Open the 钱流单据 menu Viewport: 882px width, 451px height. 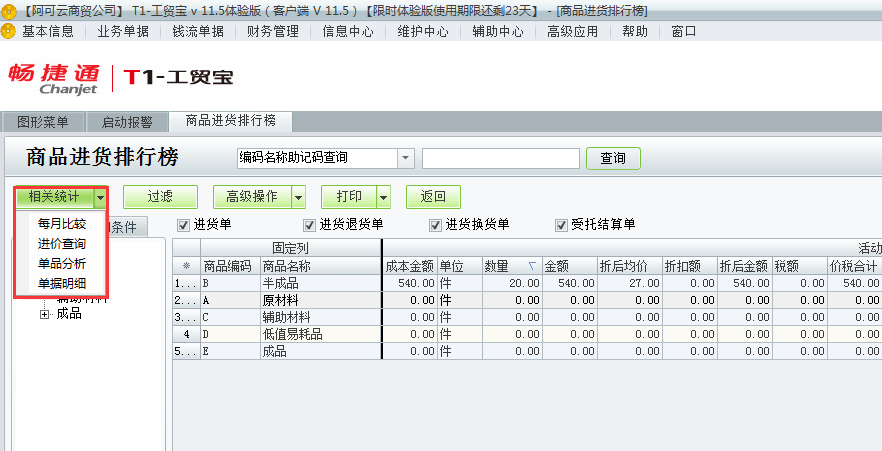pos(198,31)
